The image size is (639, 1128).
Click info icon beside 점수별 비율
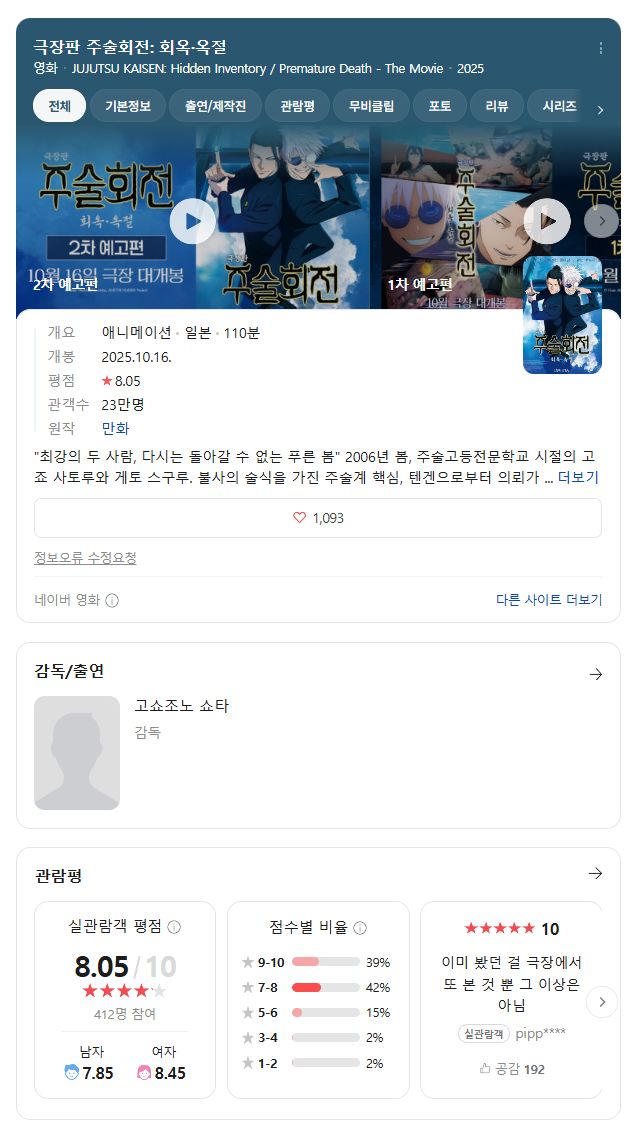361,928
